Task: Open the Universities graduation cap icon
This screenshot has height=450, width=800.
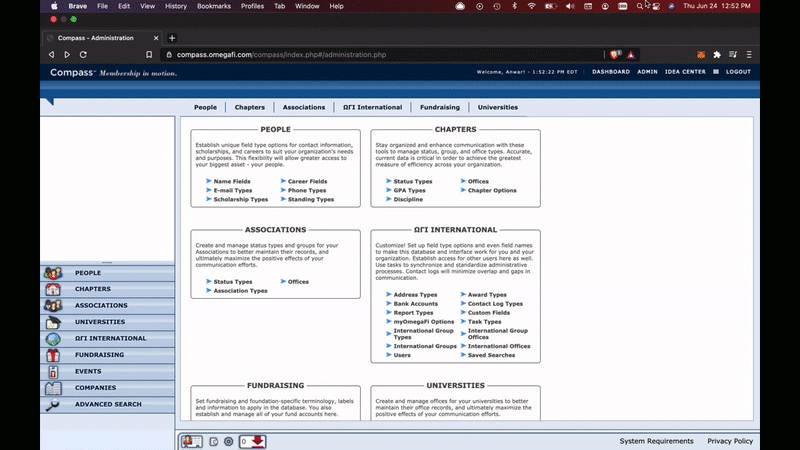Action: point(53,322)
